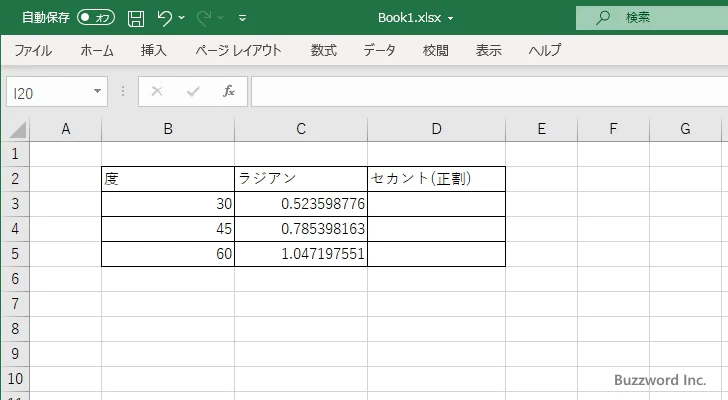Select row 3 header
Screen dimensions: 728x400
[x=15, y=204]
